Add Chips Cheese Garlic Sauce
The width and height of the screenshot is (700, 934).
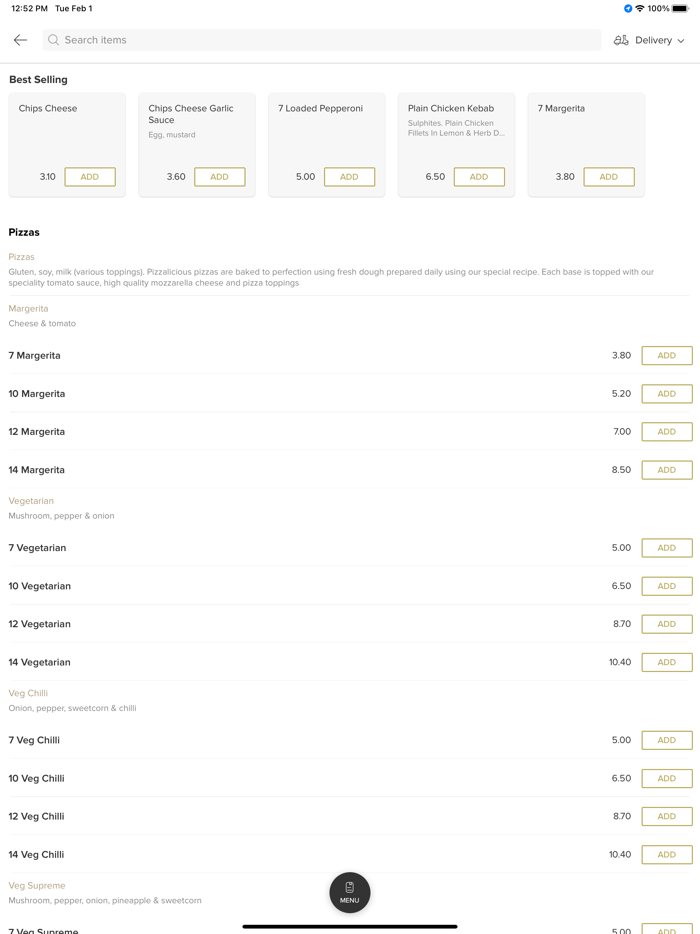tap(220, 177)
